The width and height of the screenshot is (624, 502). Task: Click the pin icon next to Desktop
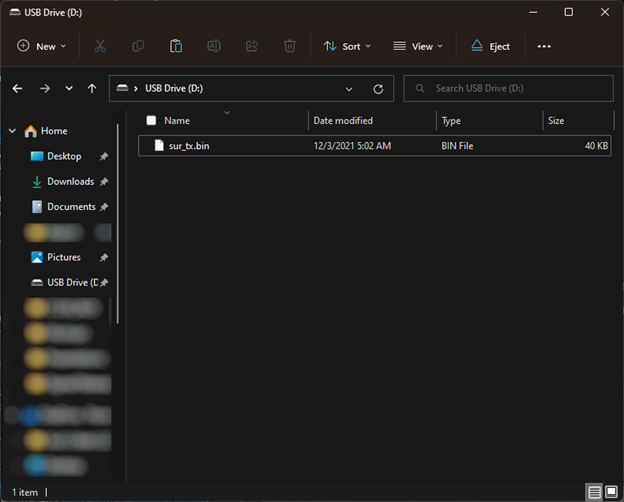coord(104,156)
